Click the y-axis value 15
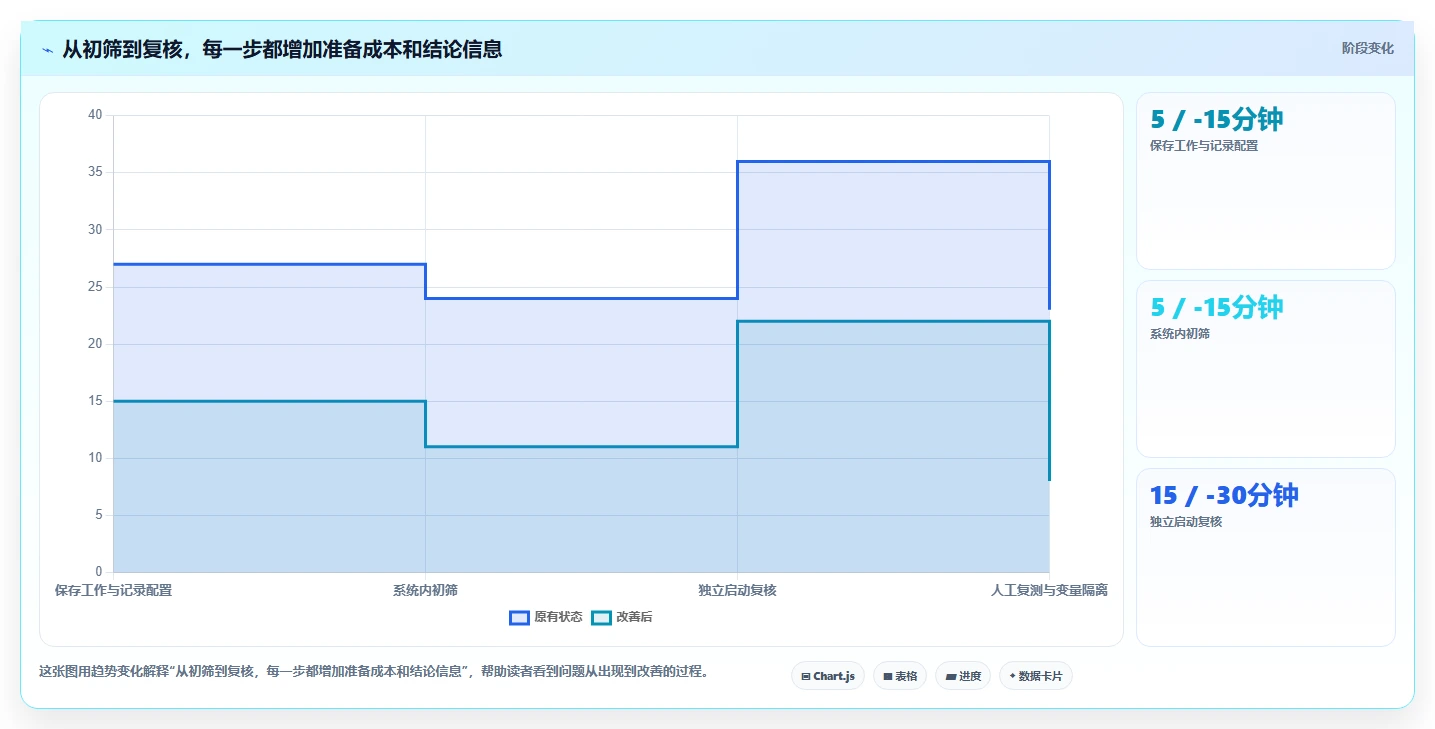The height and width of the screenshot is (729, 1435). pyautogui.click(x=96, y=401)
